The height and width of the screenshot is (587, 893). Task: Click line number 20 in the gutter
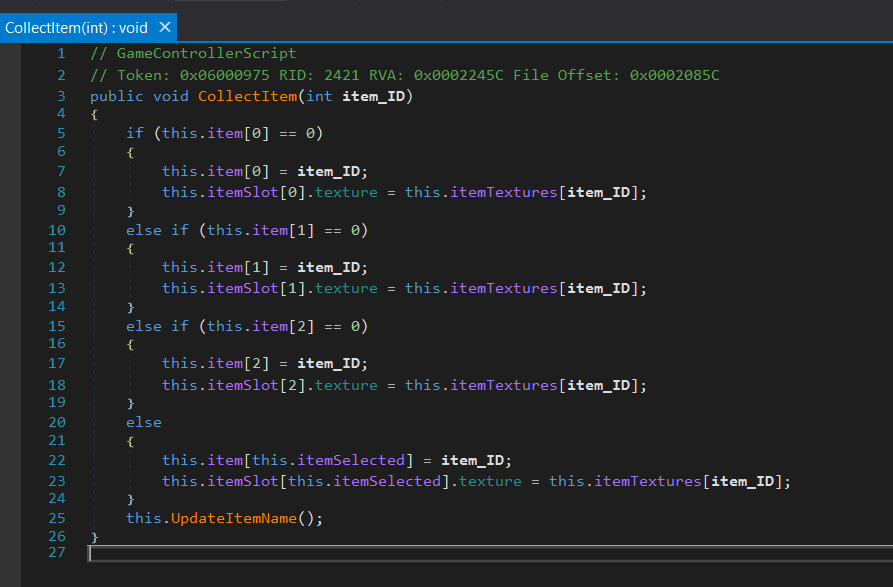pos(57,422)
